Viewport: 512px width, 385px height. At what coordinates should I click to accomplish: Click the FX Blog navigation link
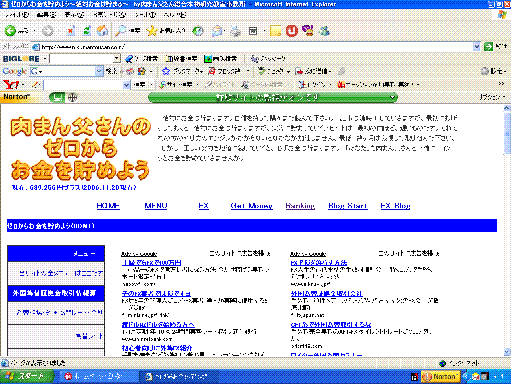395,206
